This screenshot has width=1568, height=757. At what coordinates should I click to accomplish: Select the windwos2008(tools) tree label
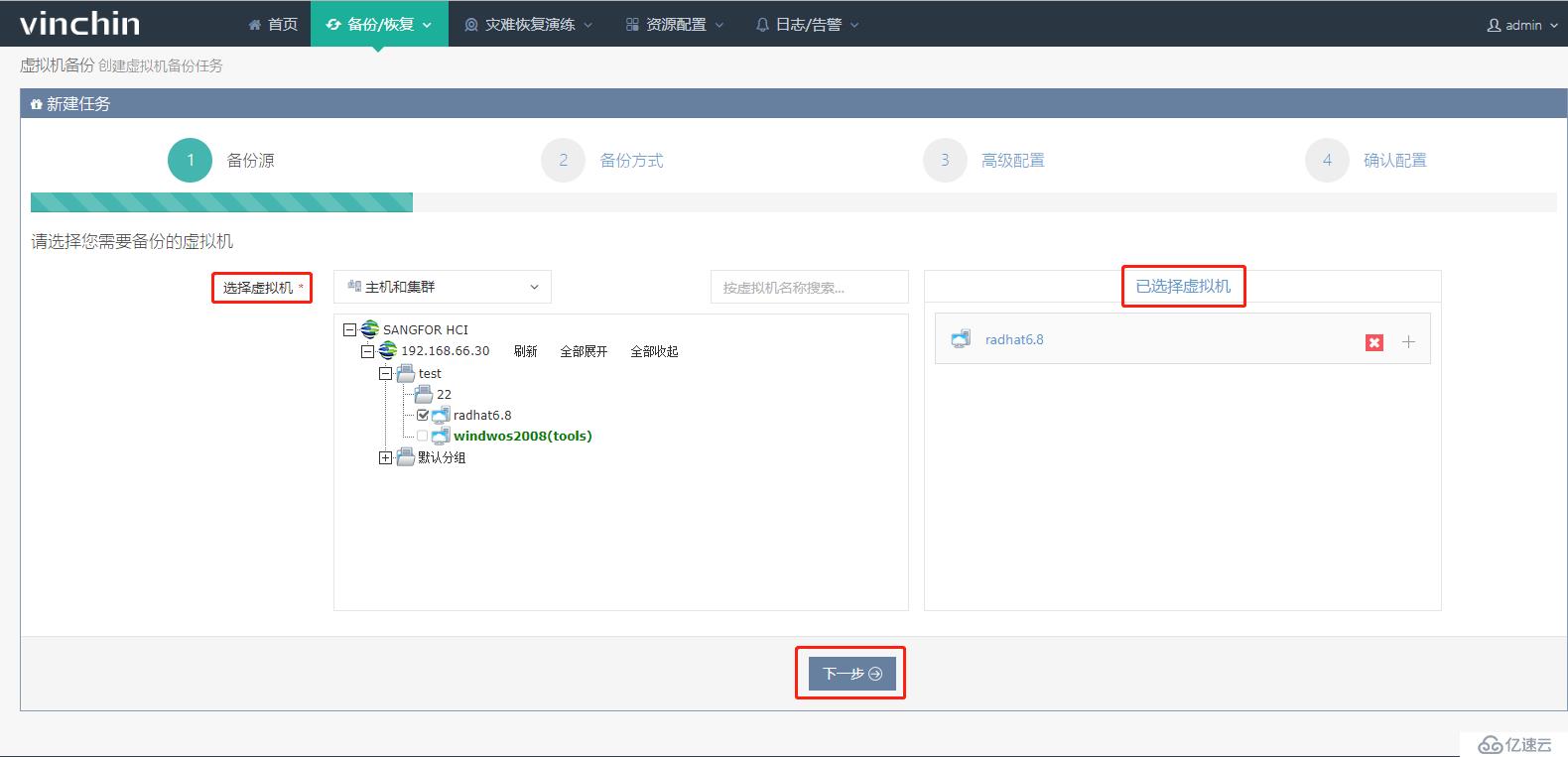(x=523, y=436)
